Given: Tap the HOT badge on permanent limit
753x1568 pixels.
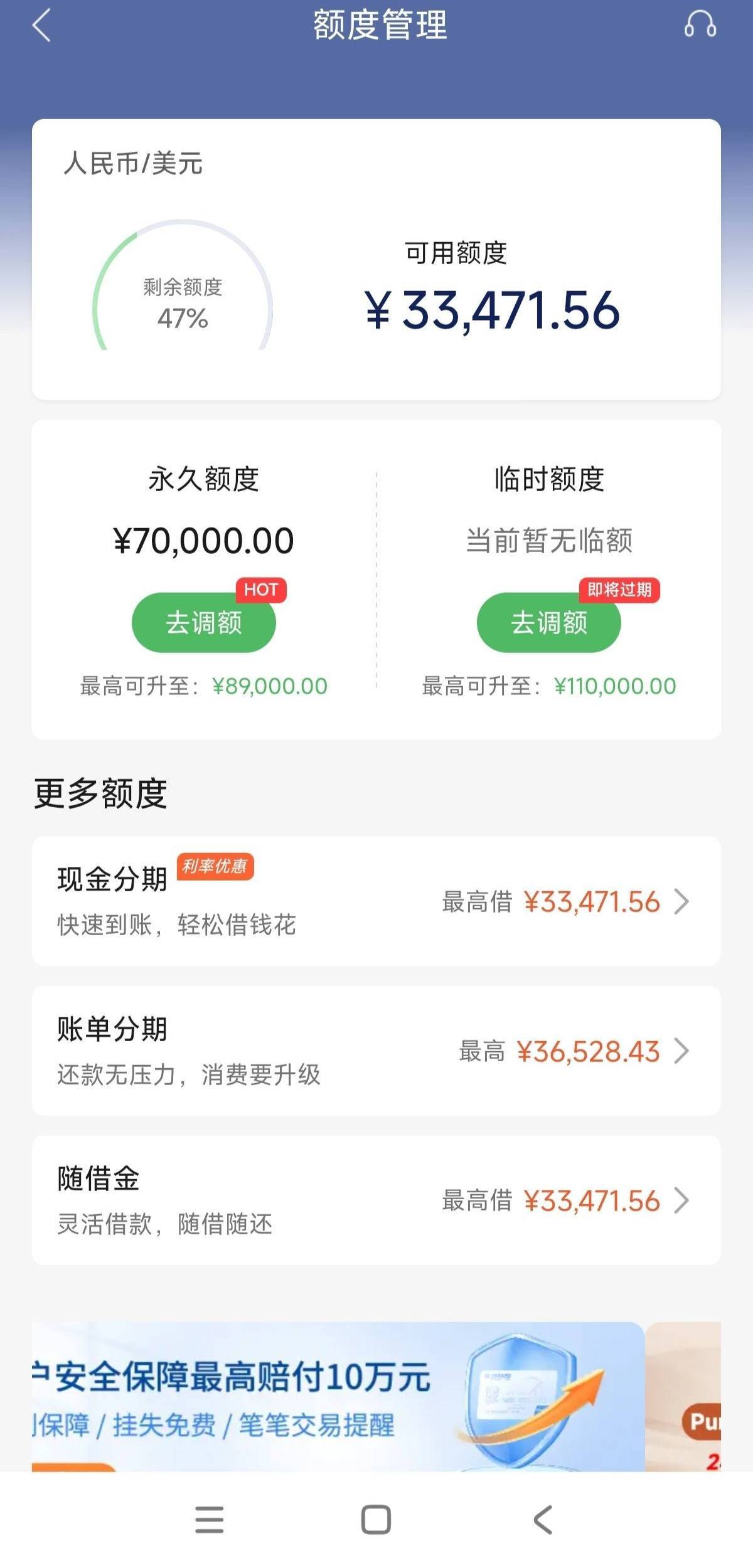Looking at the screenshot, I should pos(261,590).
